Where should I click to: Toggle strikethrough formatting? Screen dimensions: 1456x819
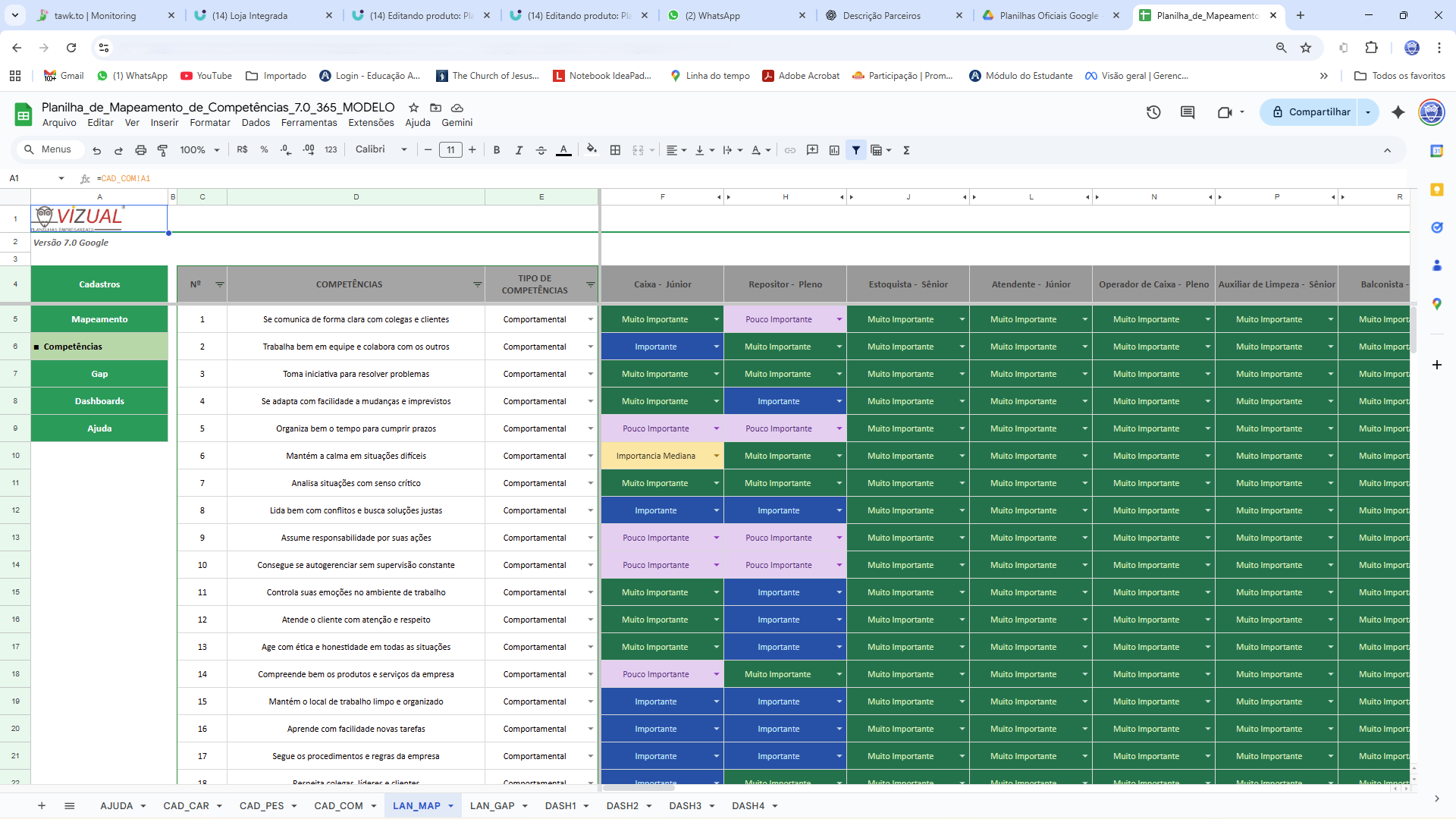coord(541,150)
